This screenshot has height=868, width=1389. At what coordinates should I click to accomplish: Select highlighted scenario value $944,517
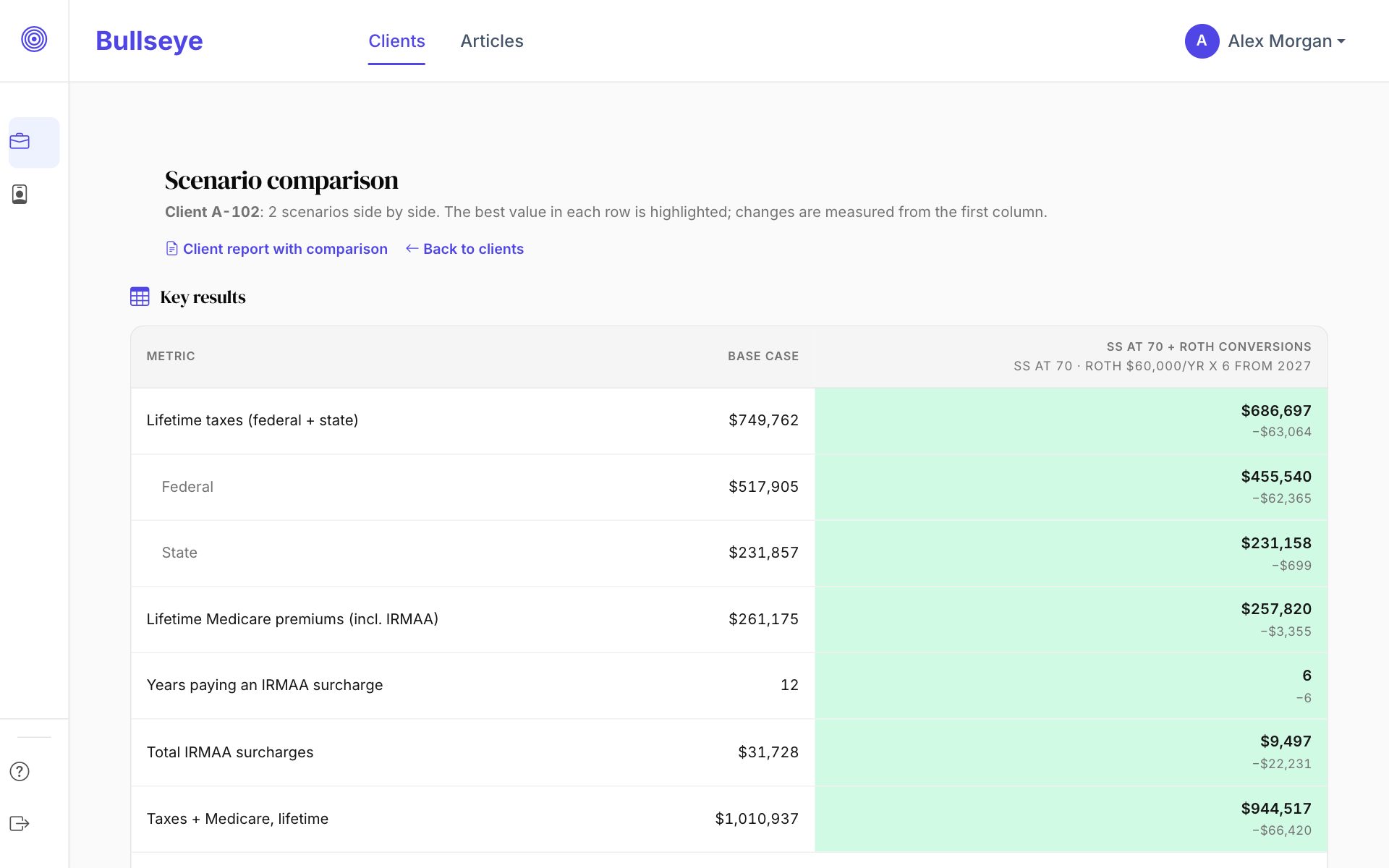tap(1276, 809)
